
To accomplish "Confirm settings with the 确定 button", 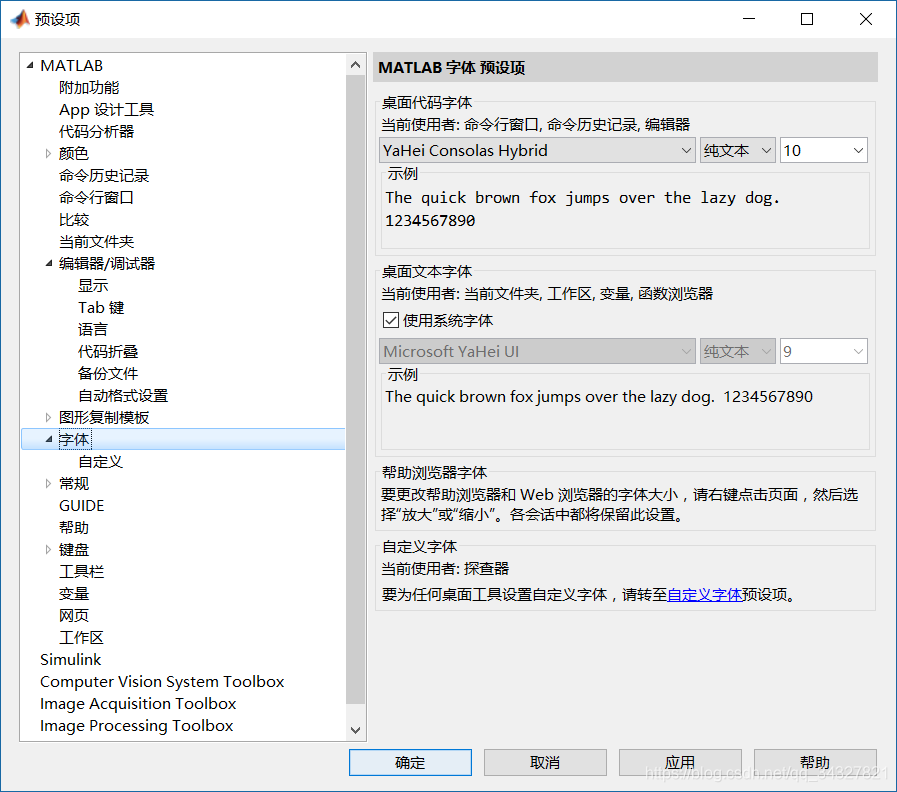I will (410, 762).
